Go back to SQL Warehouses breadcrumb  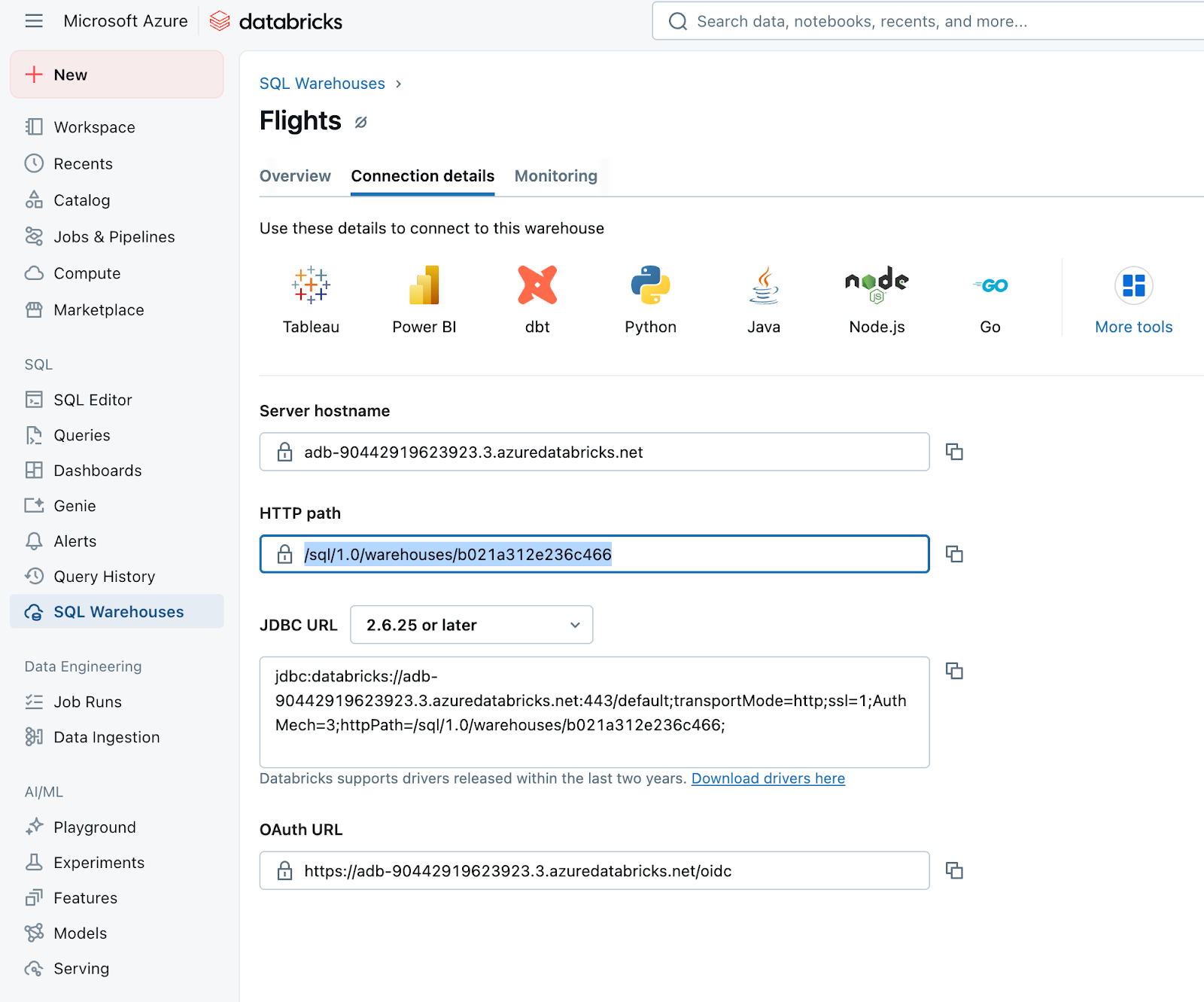pyautogui.click(x=322, y=84)
